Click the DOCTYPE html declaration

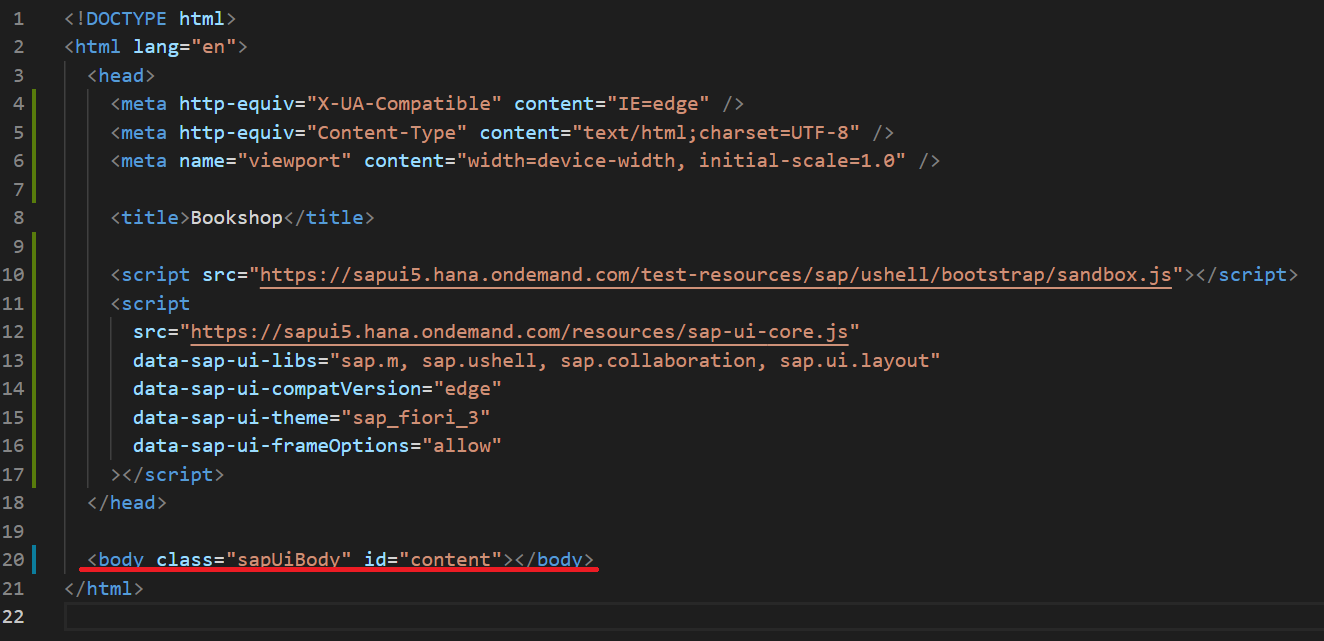pyautogui.click(x=150, y=18)
